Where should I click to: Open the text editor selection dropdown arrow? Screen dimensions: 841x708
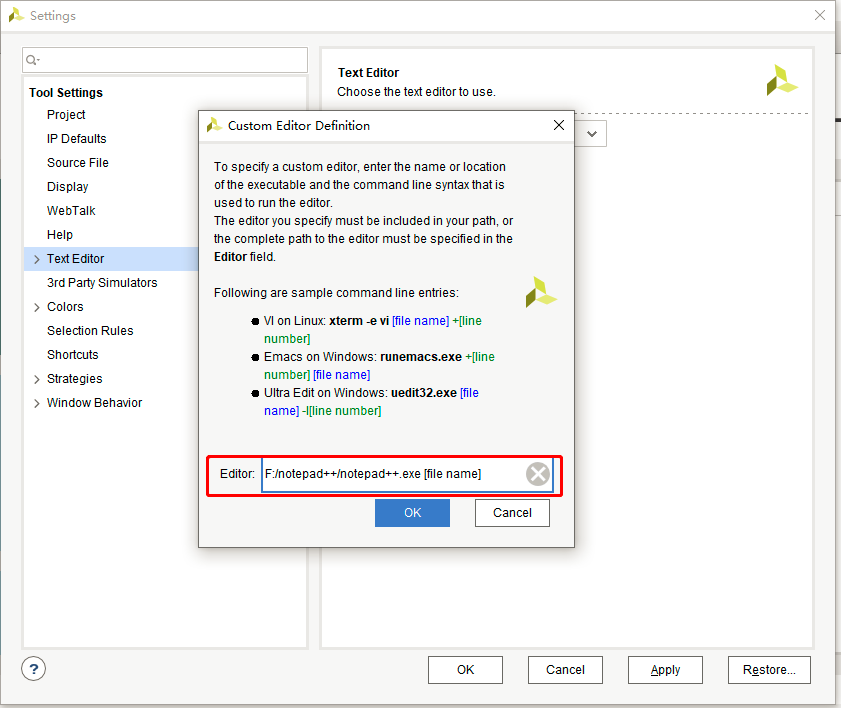click(592, 134)
